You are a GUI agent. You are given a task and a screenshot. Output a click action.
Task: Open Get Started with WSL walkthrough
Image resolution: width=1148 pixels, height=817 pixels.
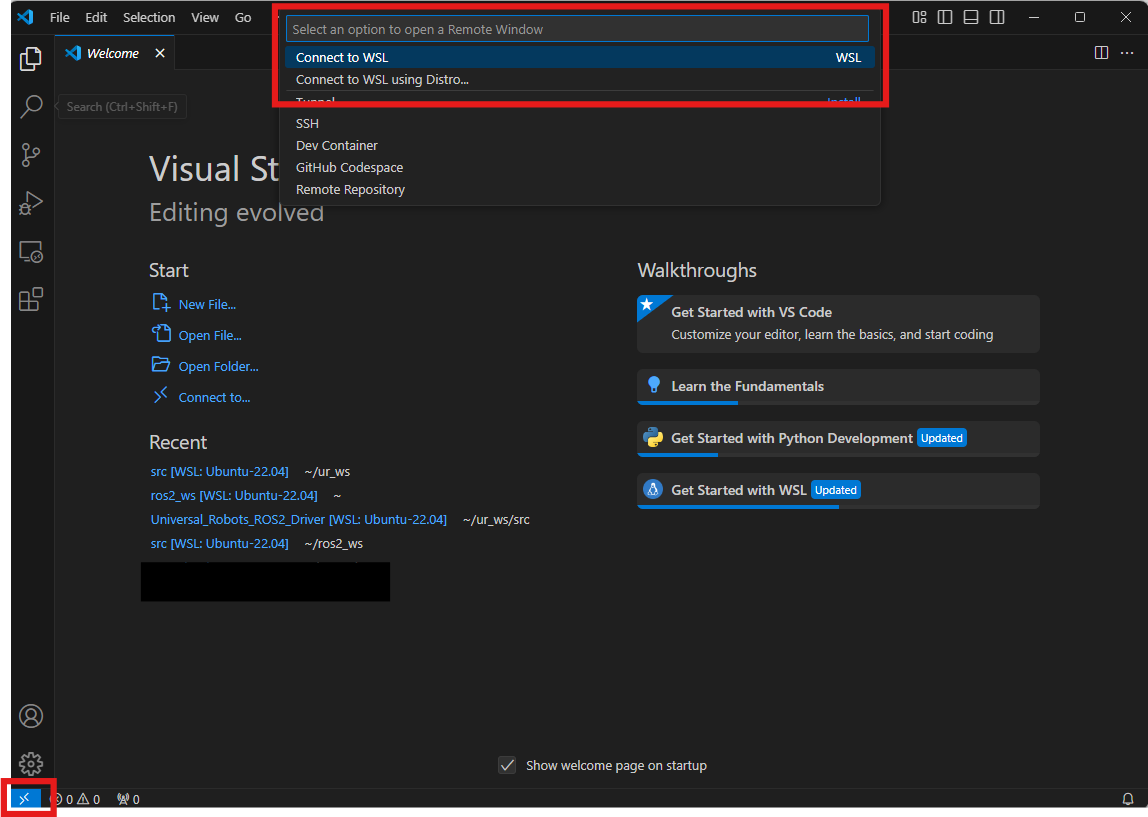[838, 490]
